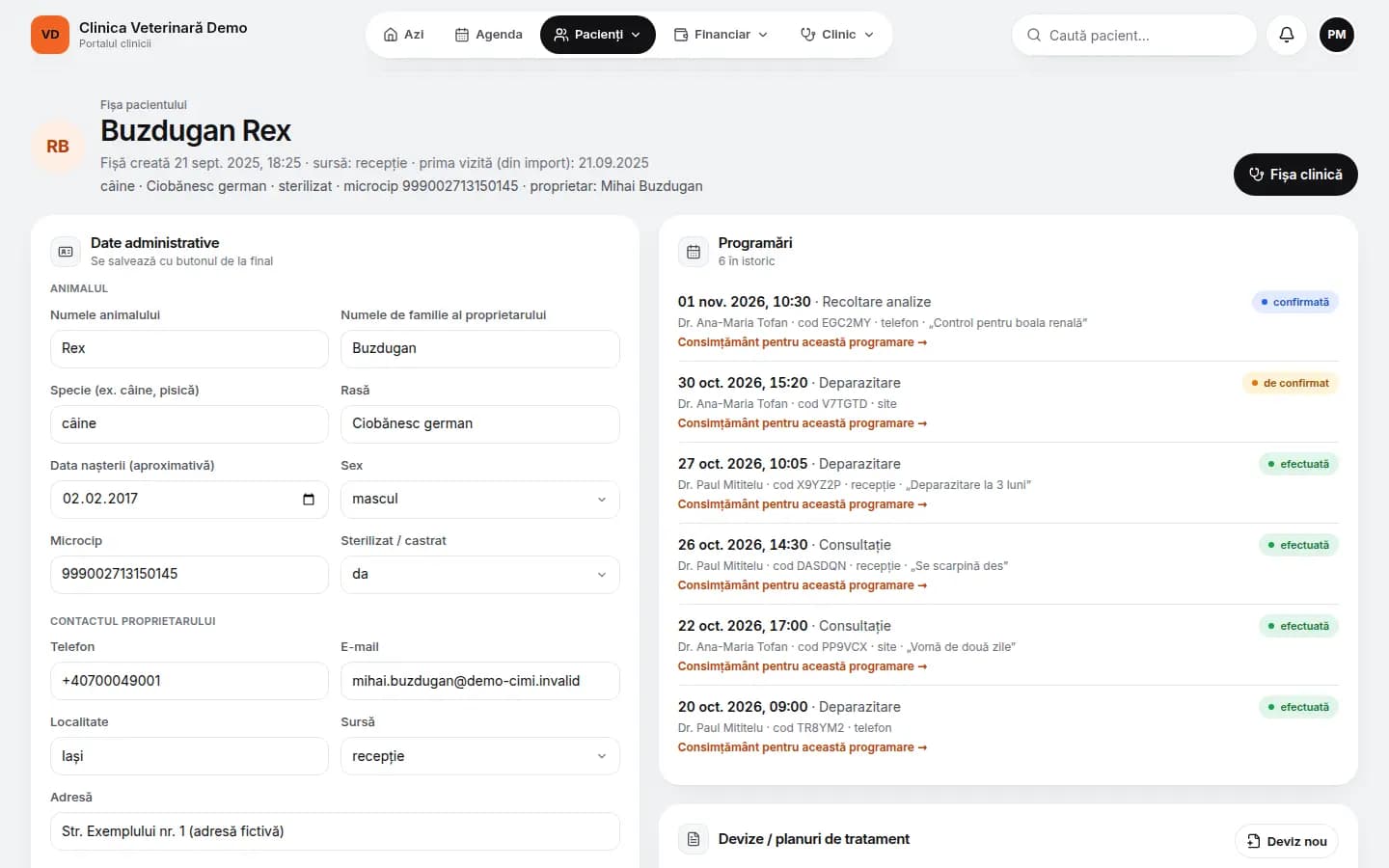Click the Adresă field
The height and width of the screenshot is (868, 1389).
(335, 831)
